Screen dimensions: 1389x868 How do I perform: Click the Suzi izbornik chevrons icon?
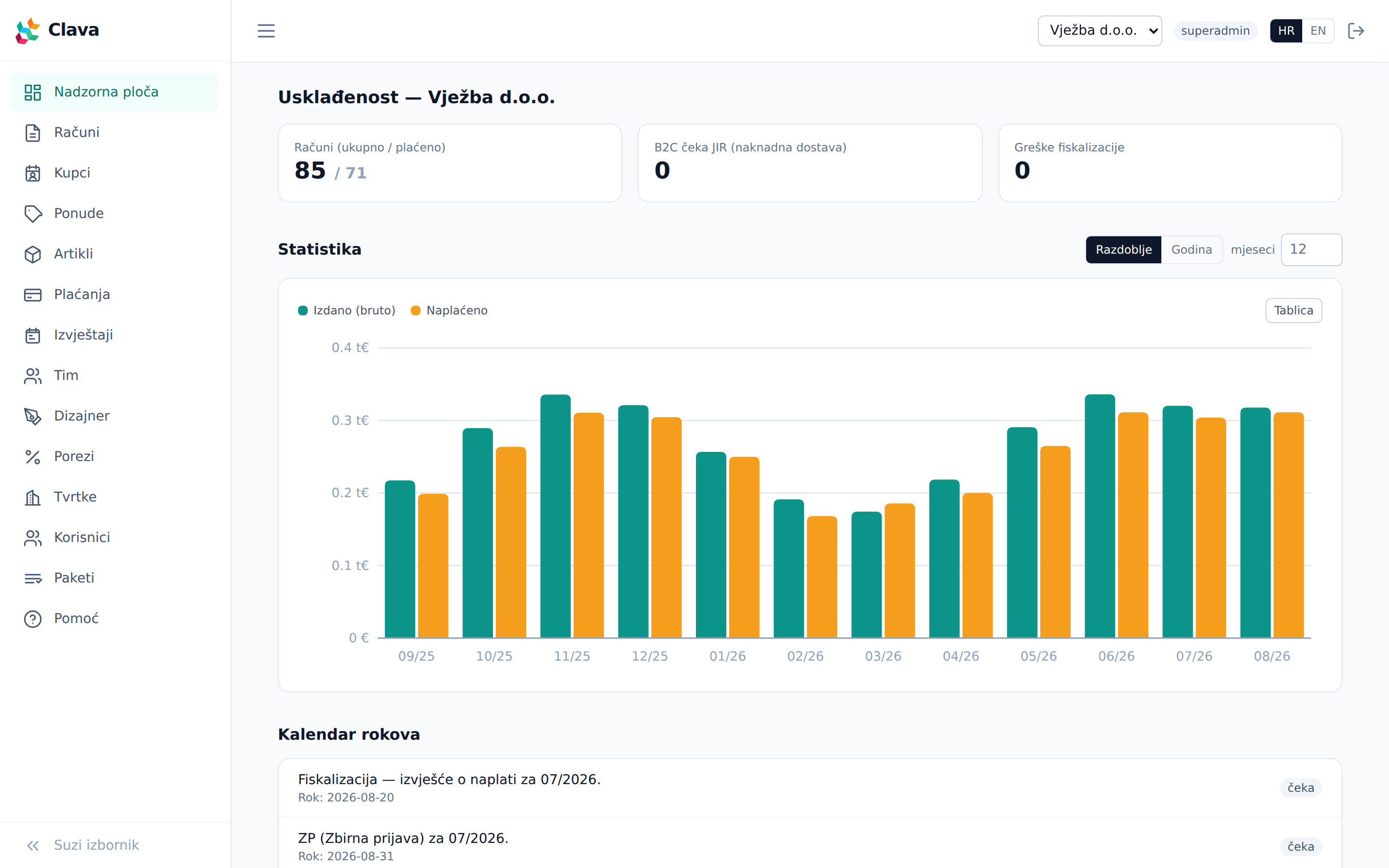point(33,845)
